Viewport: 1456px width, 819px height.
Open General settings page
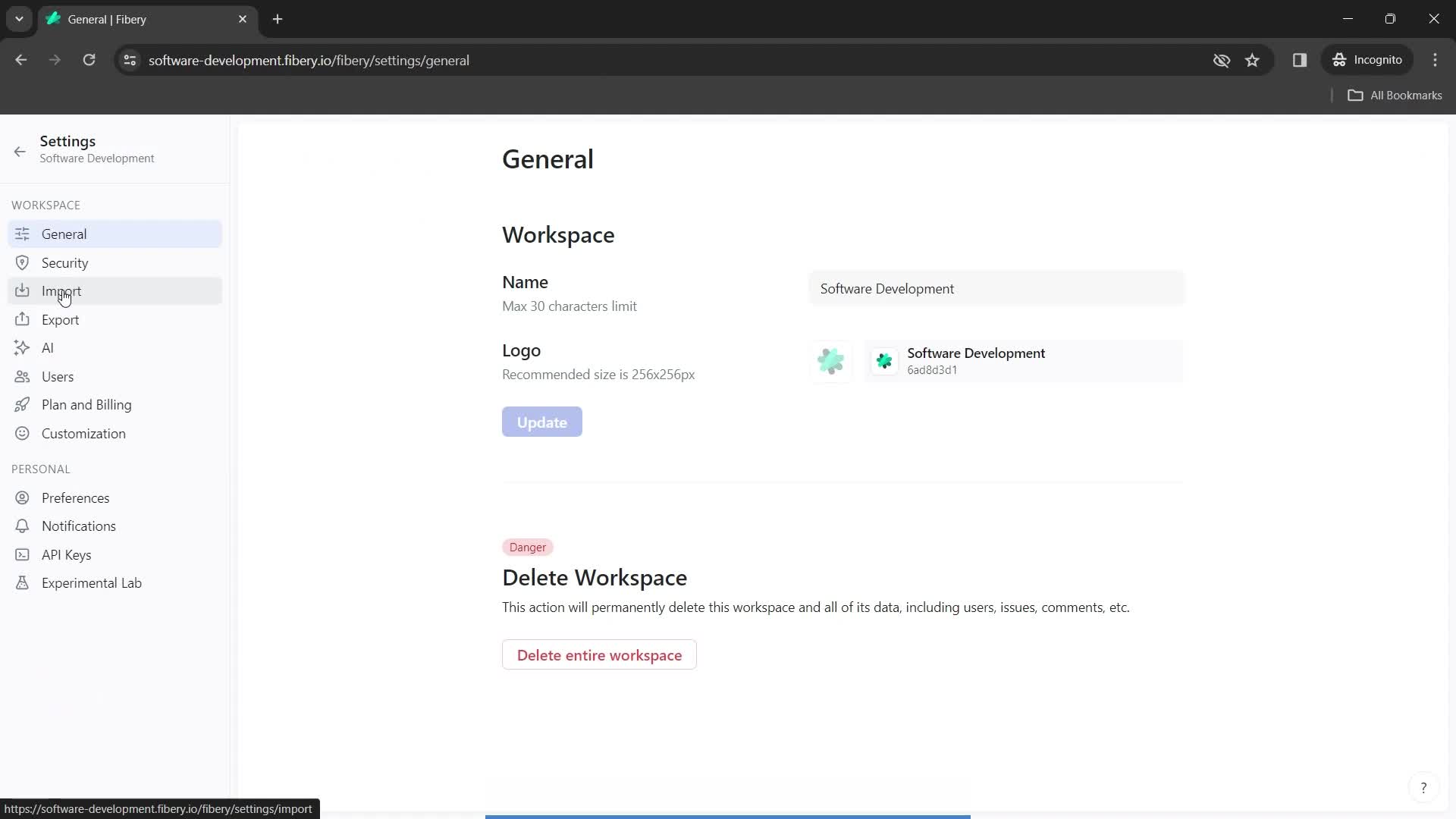coord(115,234)
